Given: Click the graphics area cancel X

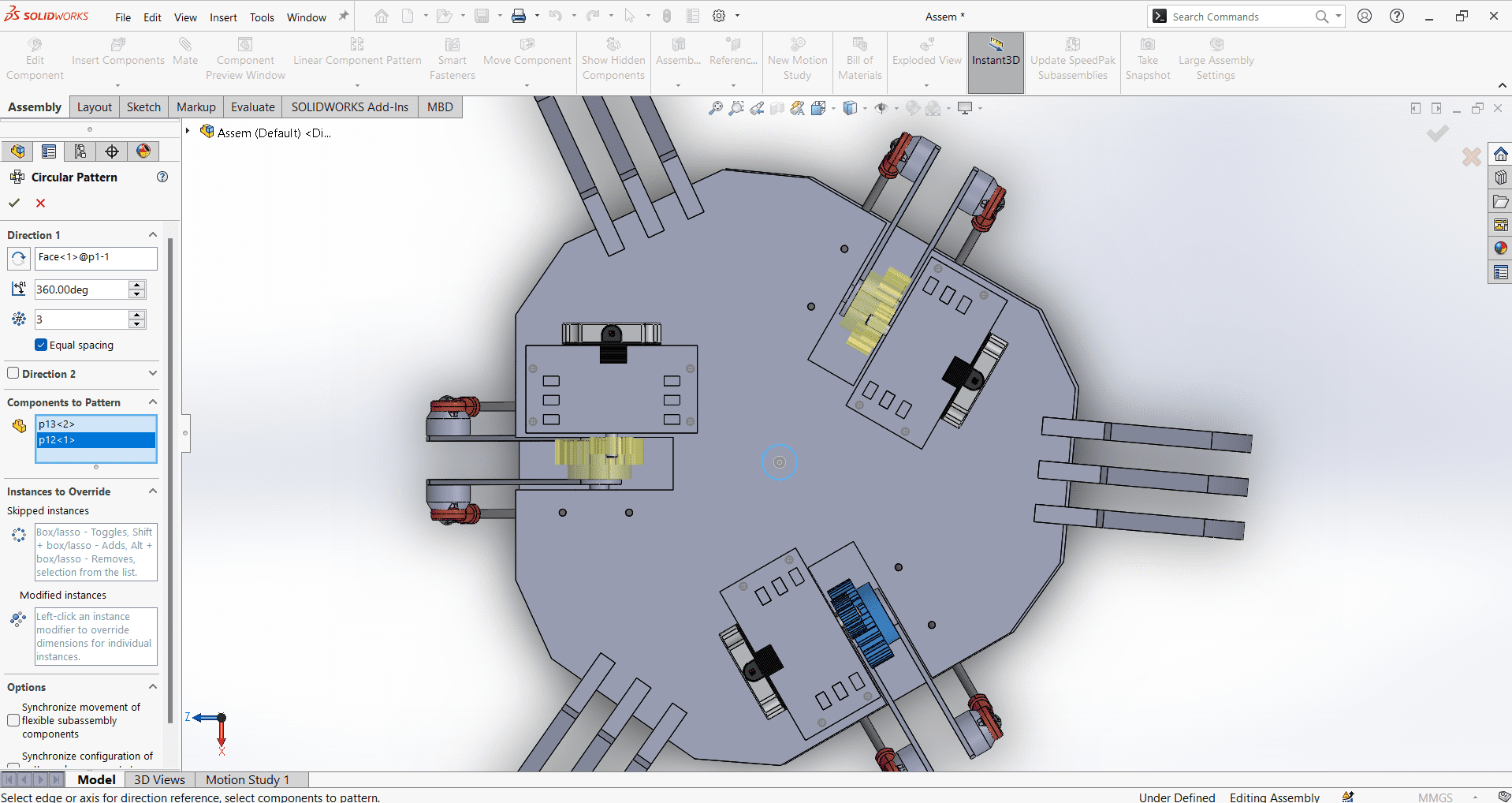Looking at the screenshot, I should point(1471,157).
